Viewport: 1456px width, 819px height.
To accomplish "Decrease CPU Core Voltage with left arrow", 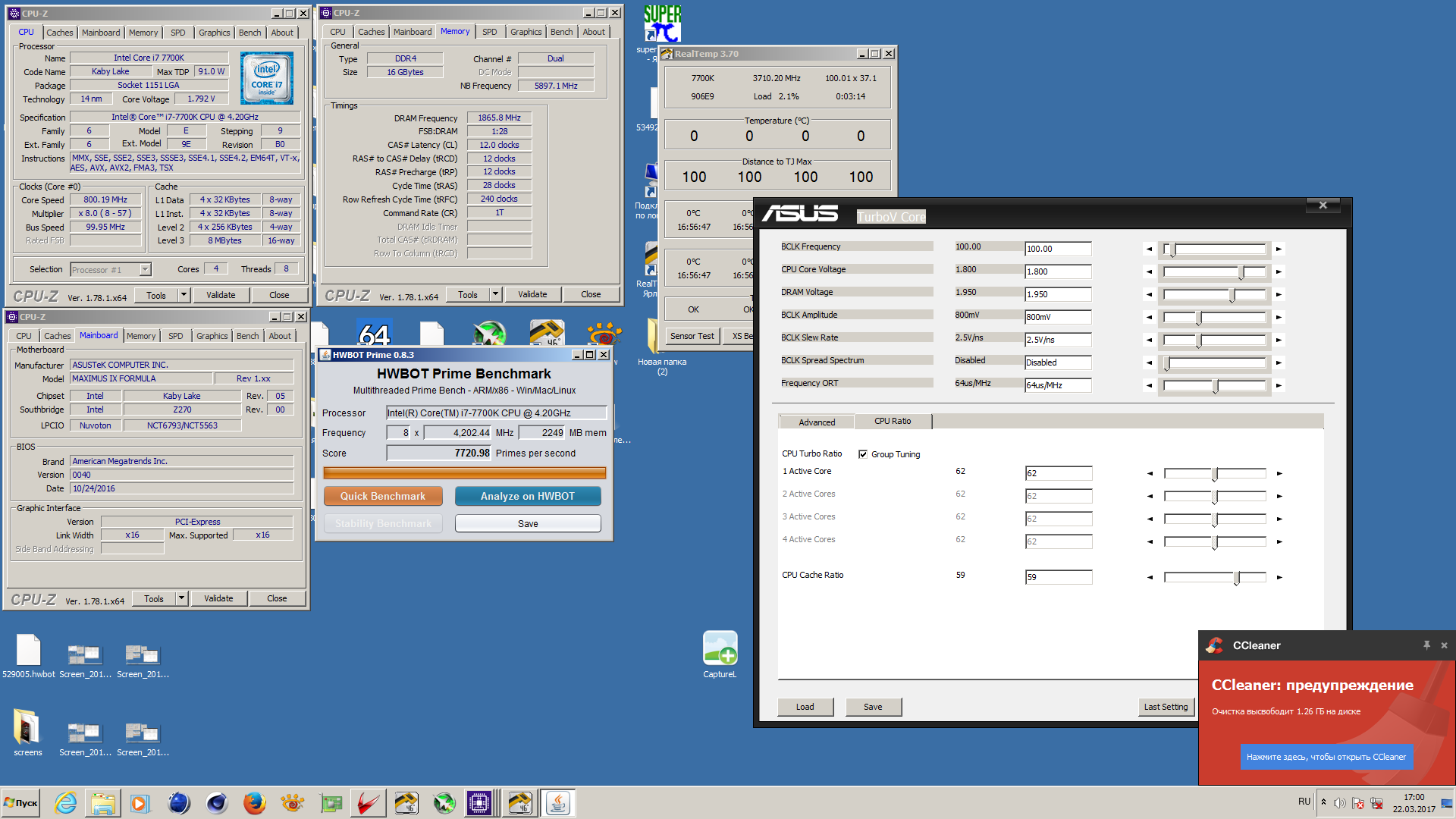I will click(1149, 271).
